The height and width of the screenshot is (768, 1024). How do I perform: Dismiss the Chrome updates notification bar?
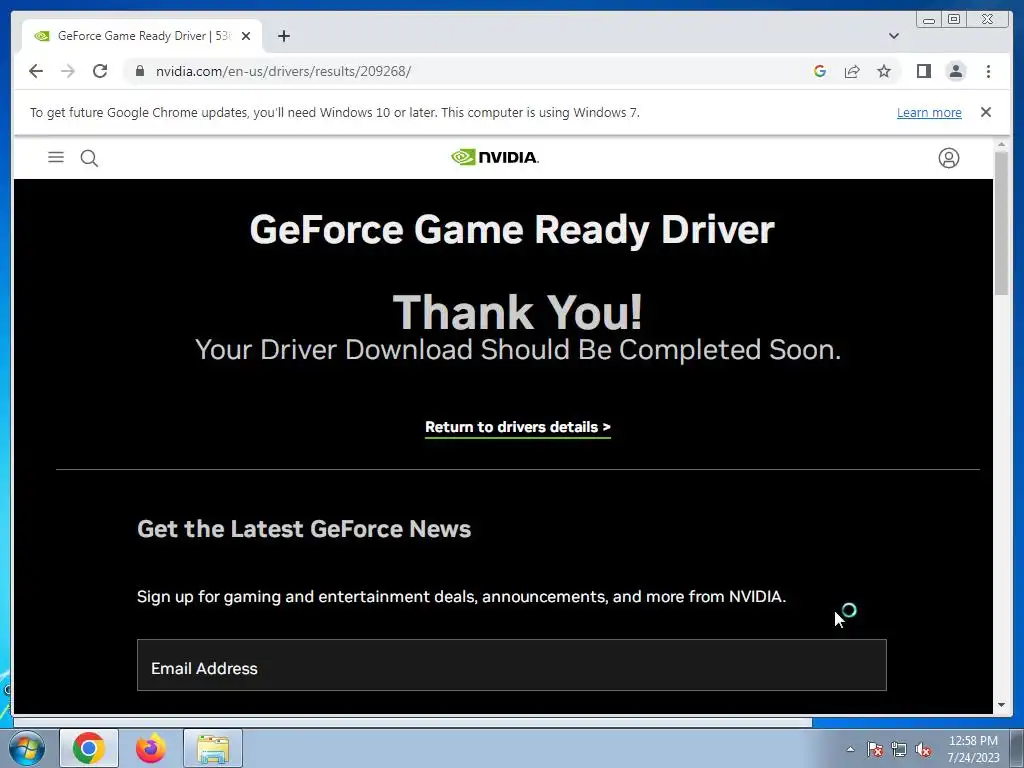point(986,112)
